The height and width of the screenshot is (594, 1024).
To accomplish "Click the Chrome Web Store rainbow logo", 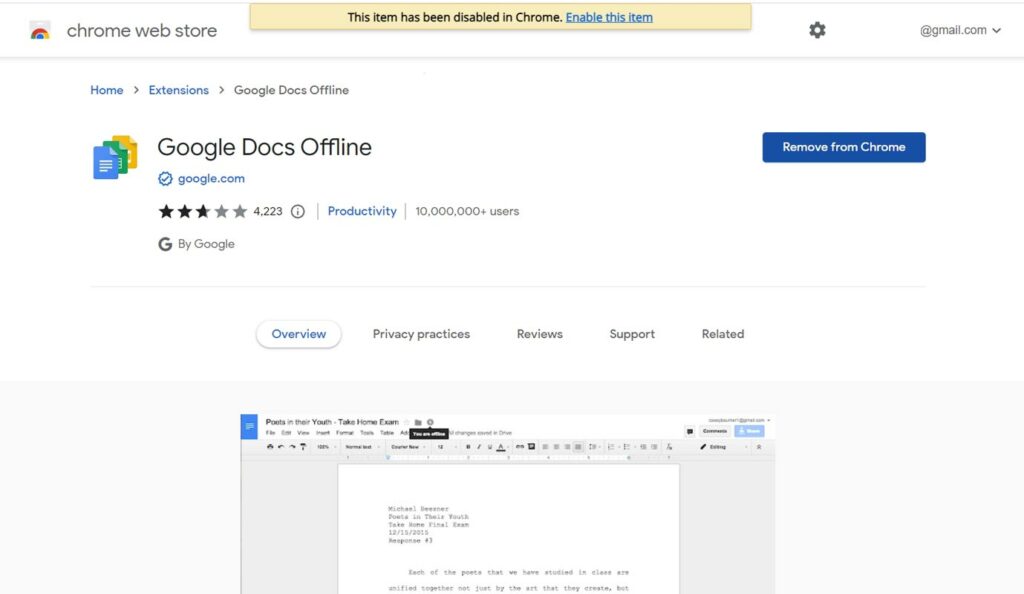I will pos(40,31).
